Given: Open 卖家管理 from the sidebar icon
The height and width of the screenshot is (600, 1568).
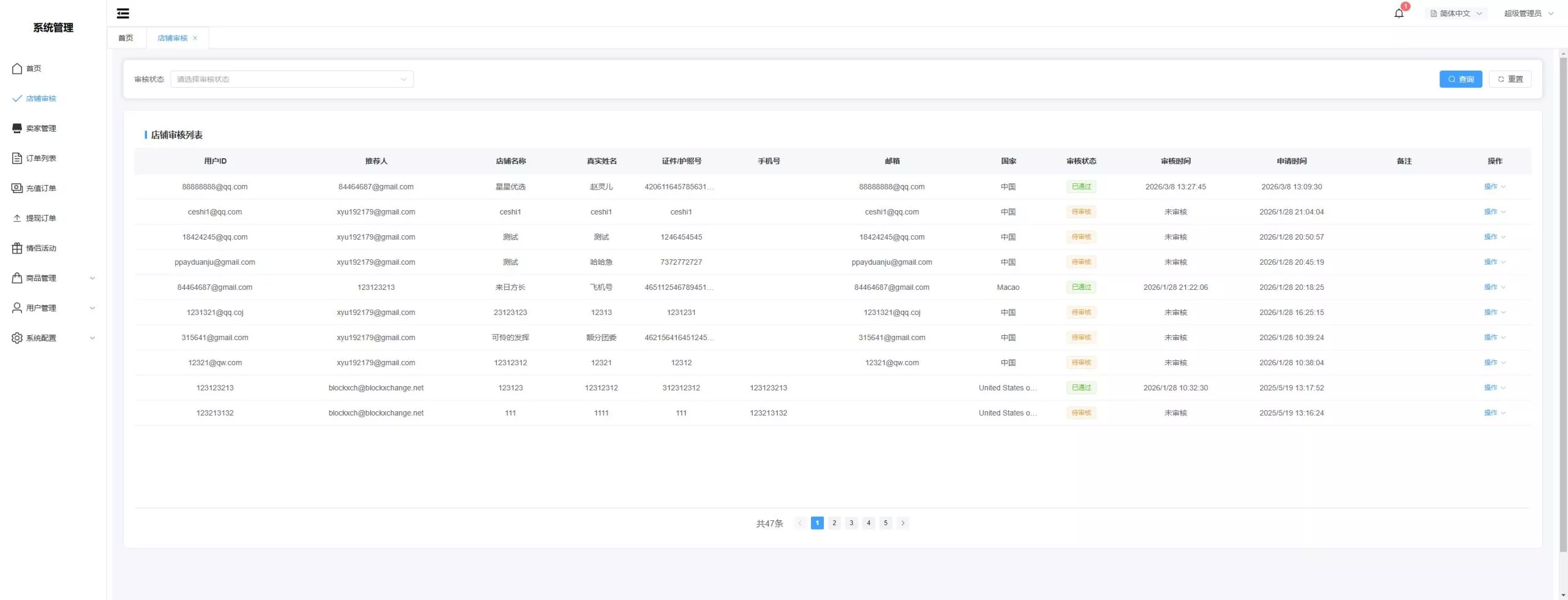Looking at the screenshot, I should click(17, 128).
